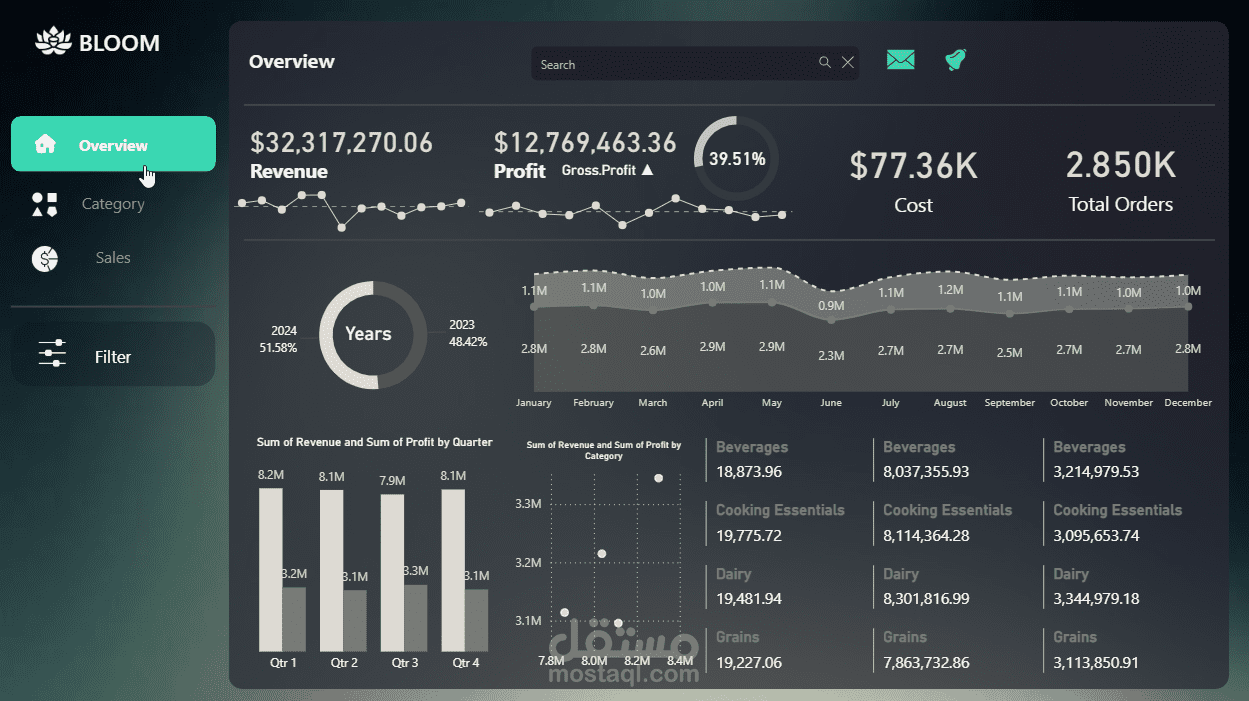
Task: Click Beverages value 8,037,355.93
Action: (x=926, y=471)
